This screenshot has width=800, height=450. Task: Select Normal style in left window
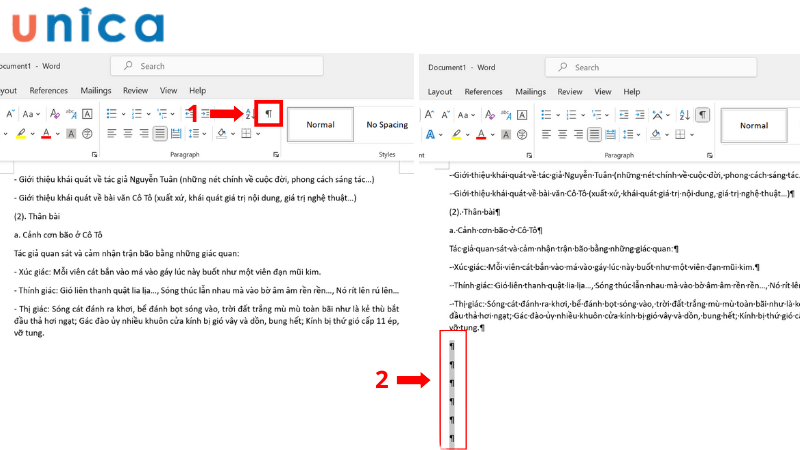[320, 124]
